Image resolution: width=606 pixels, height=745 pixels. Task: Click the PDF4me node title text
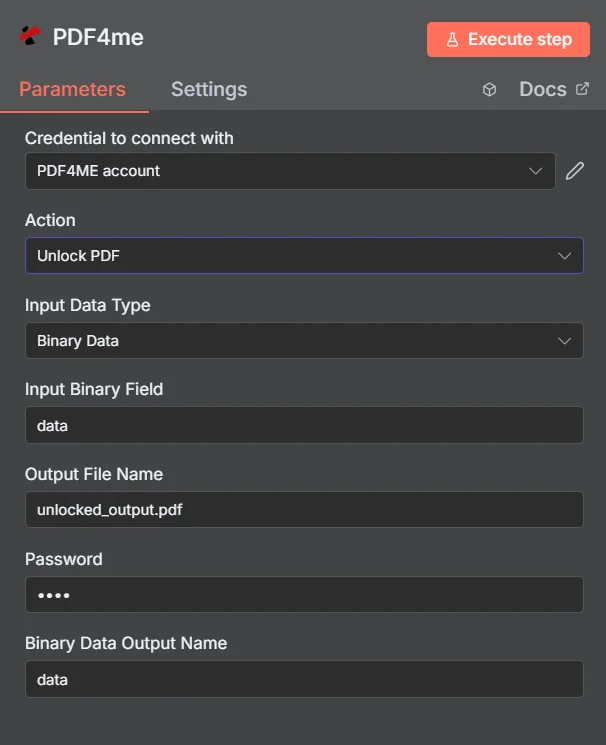[98, 37]
